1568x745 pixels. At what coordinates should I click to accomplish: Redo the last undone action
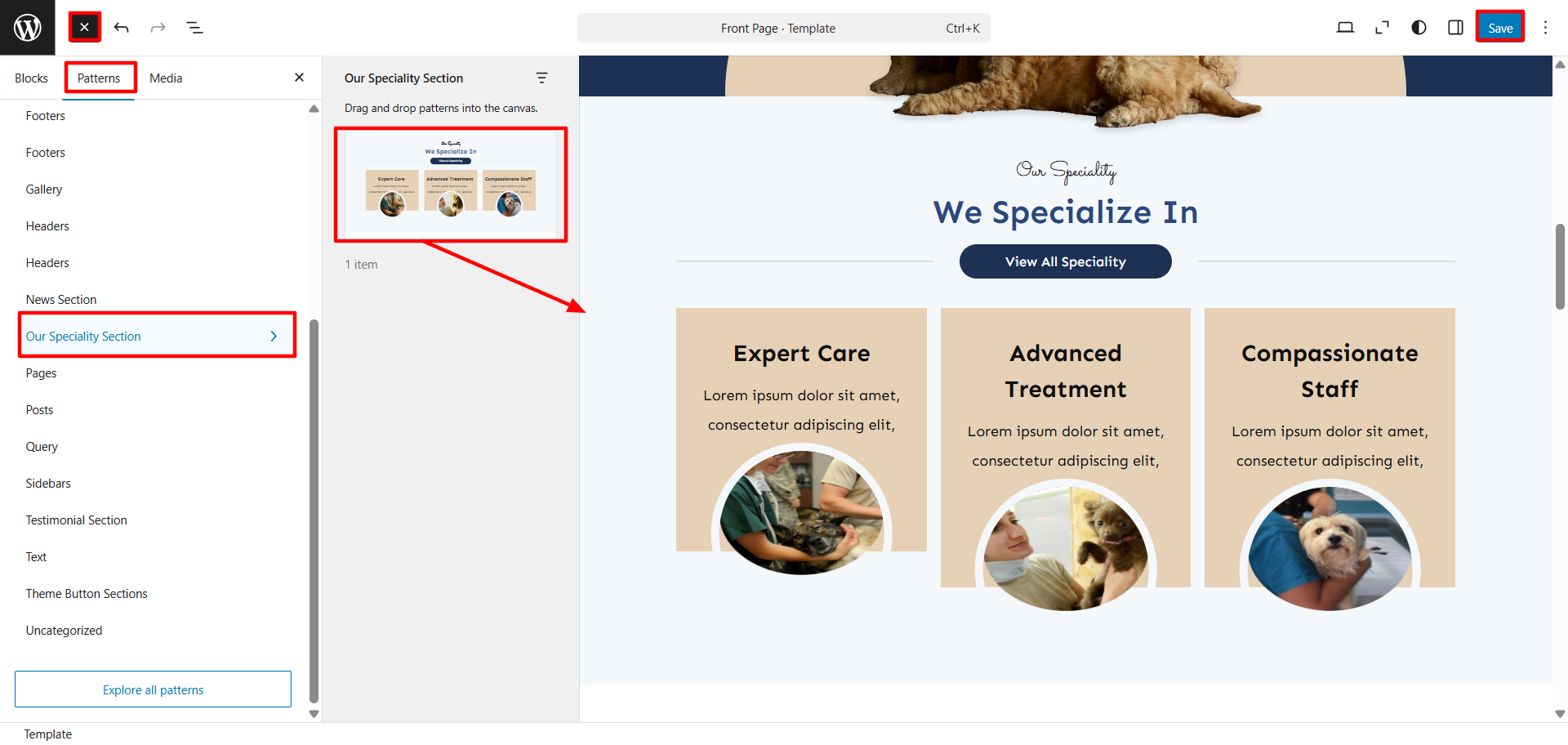158,28
